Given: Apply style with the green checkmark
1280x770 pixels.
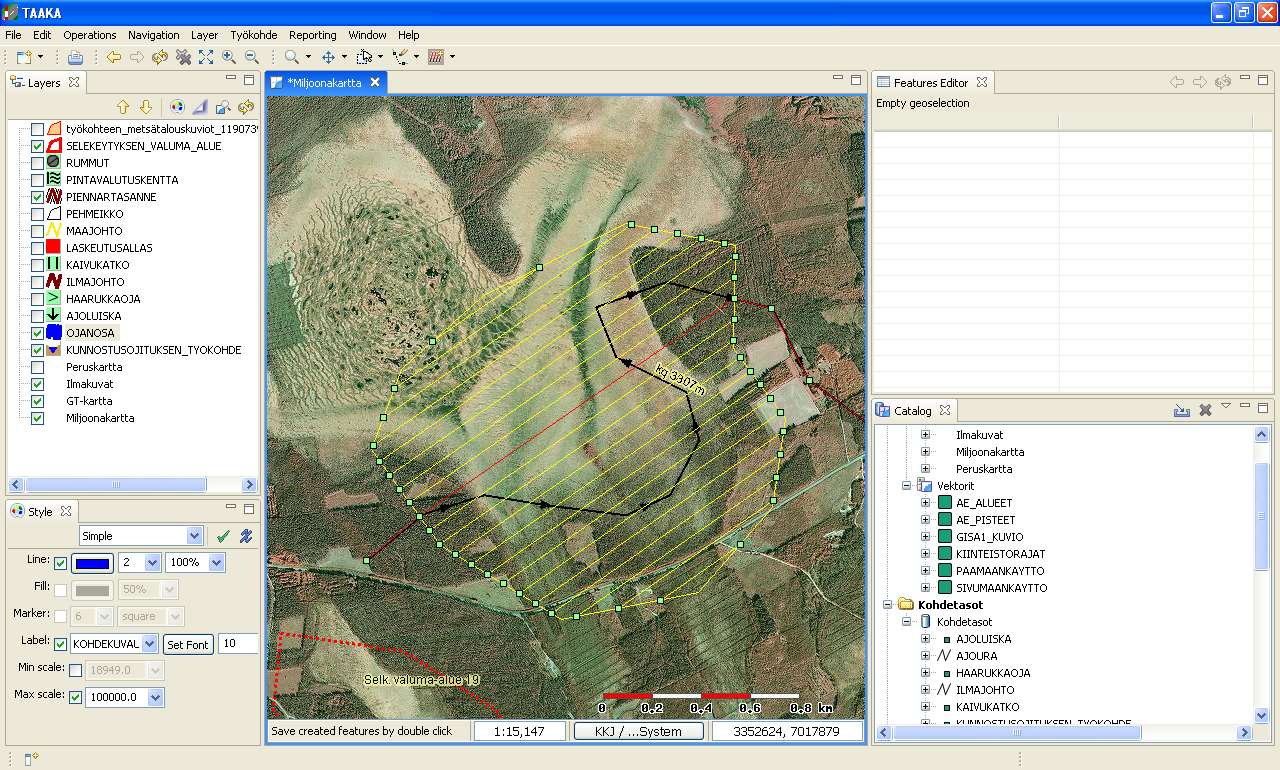Looking at the screenshot, I should click(223, 537).
